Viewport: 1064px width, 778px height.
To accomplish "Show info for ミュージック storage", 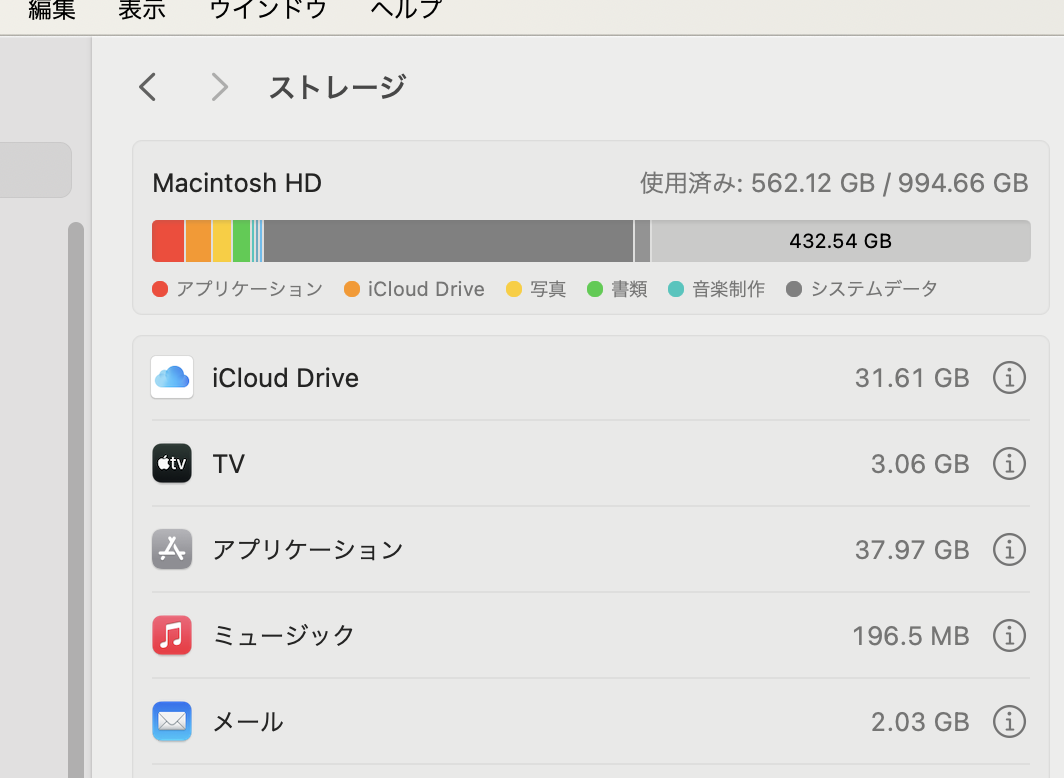I will point(1009,635).
